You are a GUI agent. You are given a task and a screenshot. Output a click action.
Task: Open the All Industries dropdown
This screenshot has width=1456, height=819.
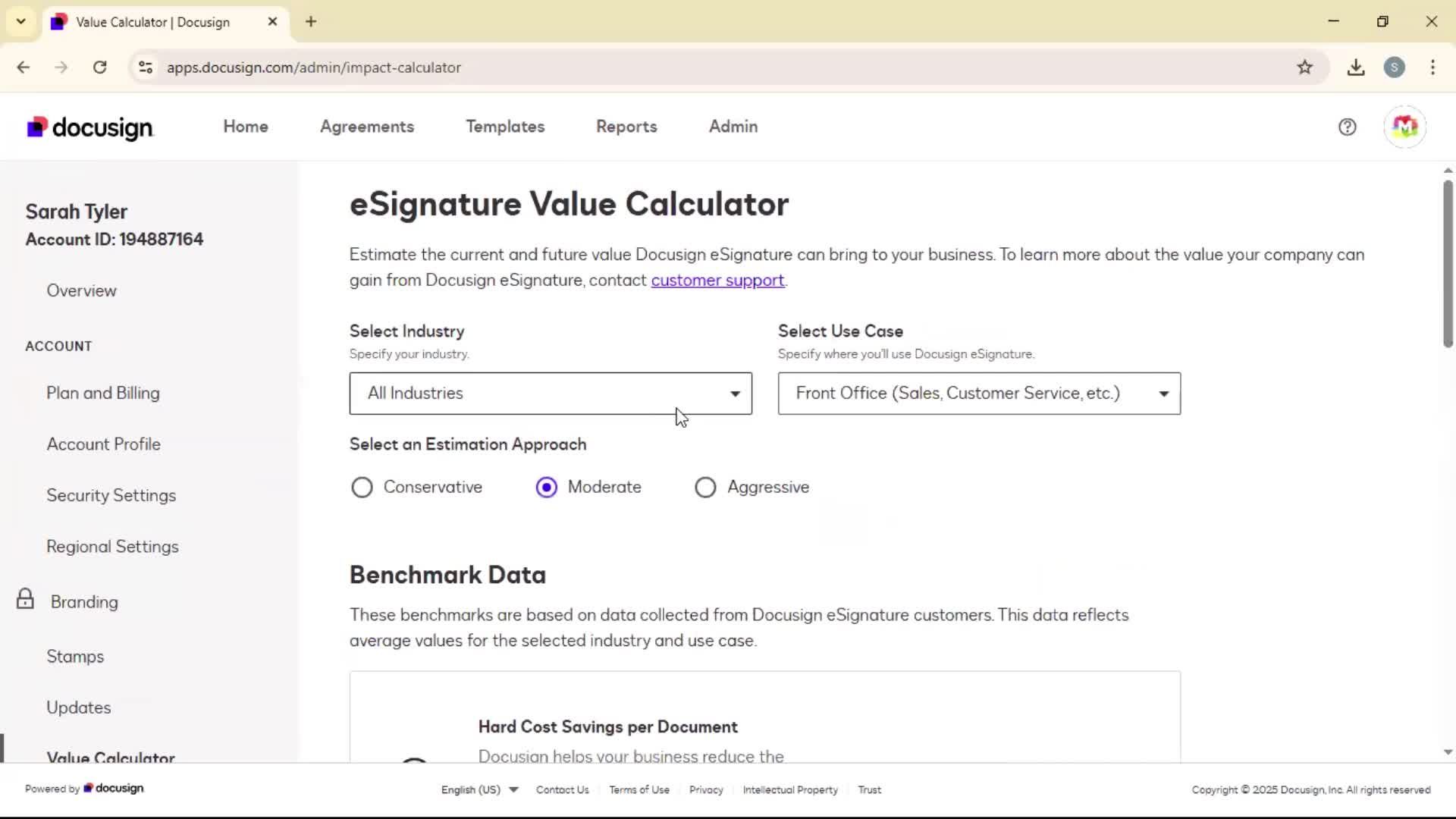click(x=551, y=394)
